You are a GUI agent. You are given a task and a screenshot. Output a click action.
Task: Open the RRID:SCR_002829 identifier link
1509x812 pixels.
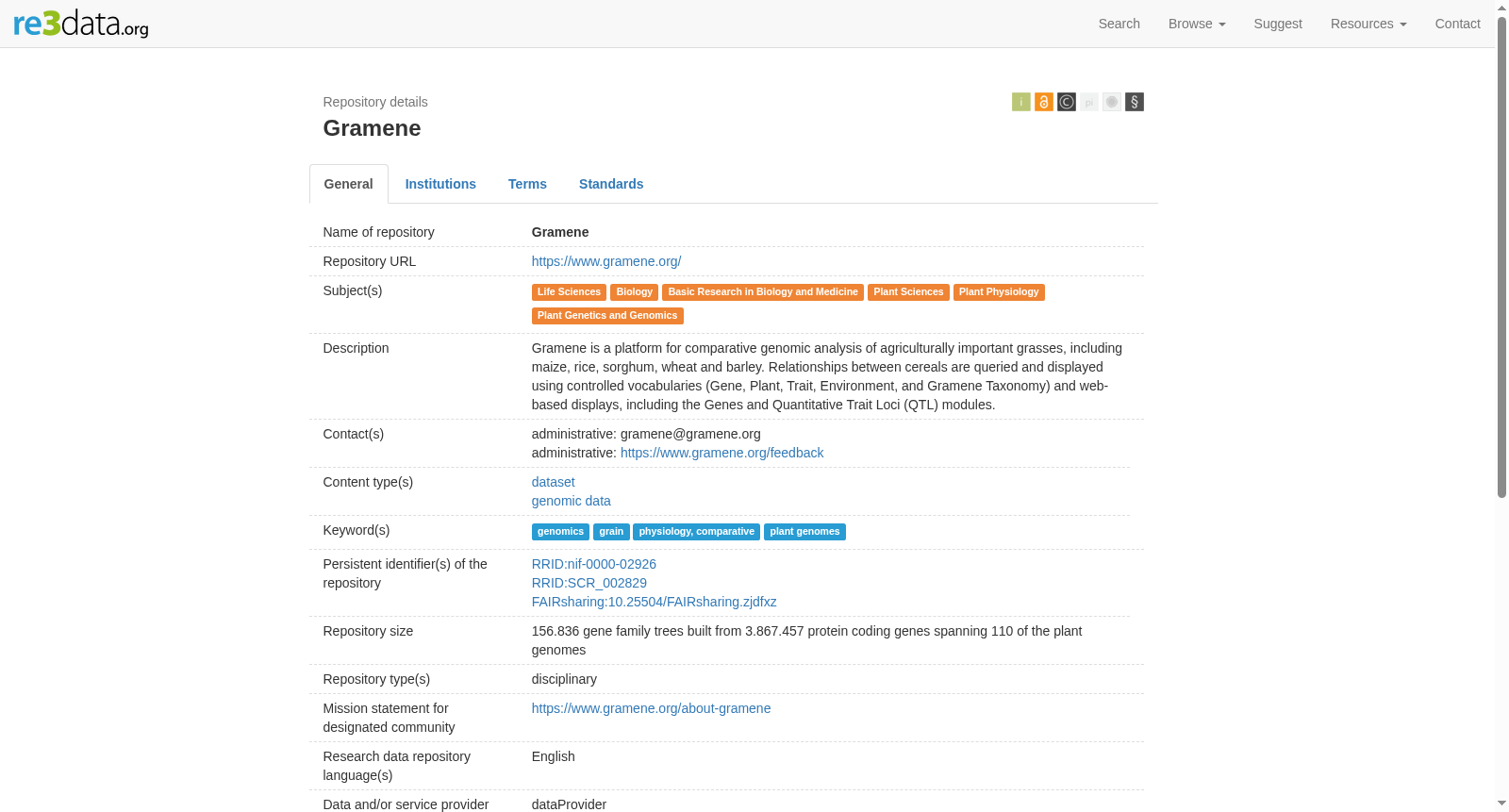[589, 583]
